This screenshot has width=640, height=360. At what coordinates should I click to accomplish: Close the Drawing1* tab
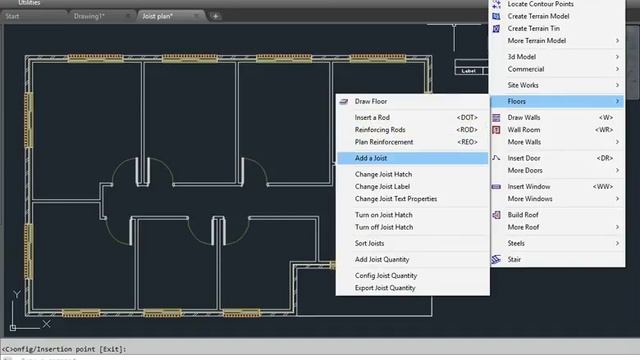tap(128, 16)
